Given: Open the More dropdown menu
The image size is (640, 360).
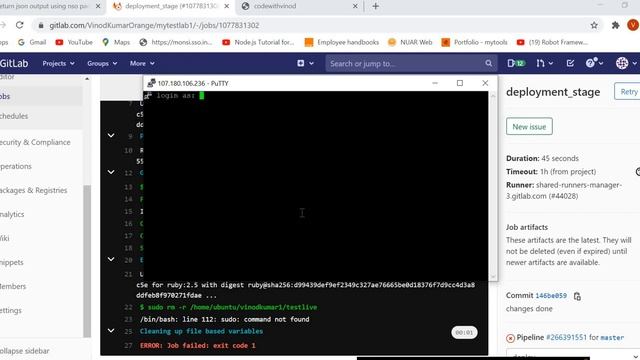Looking at the screenshot, I should [x=142, y=63].
